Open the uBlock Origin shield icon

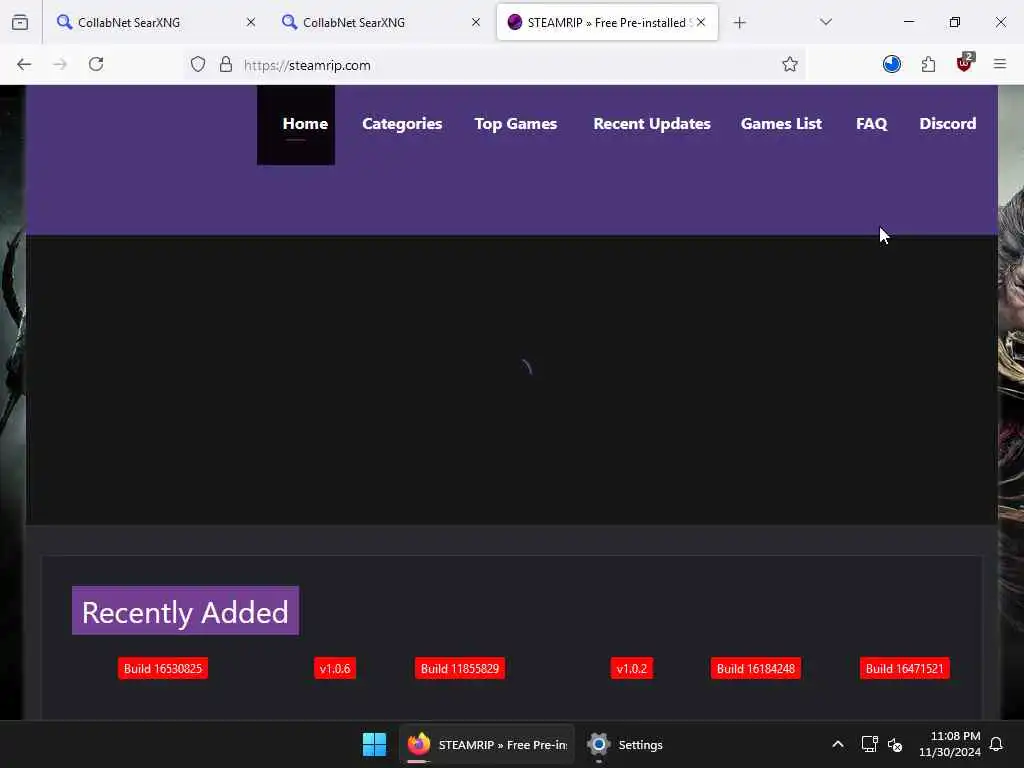pyautogui.click(x=965, y=63)
